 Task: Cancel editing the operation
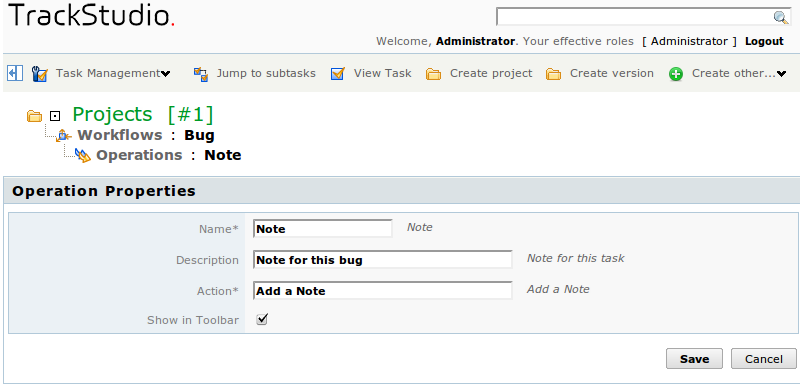[x=763, y=359]
